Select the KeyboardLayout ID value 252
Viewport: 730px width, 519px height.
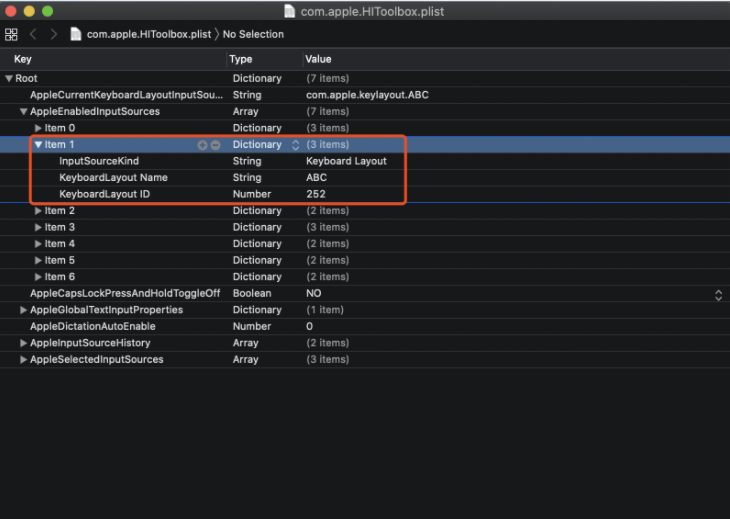coord(316,194)
